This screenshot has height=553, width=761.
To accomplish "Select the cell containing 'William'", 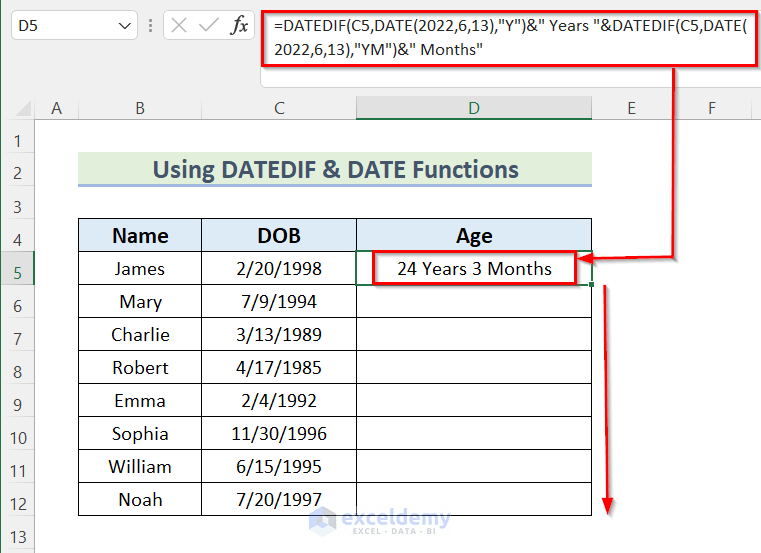I will (140, 467).
